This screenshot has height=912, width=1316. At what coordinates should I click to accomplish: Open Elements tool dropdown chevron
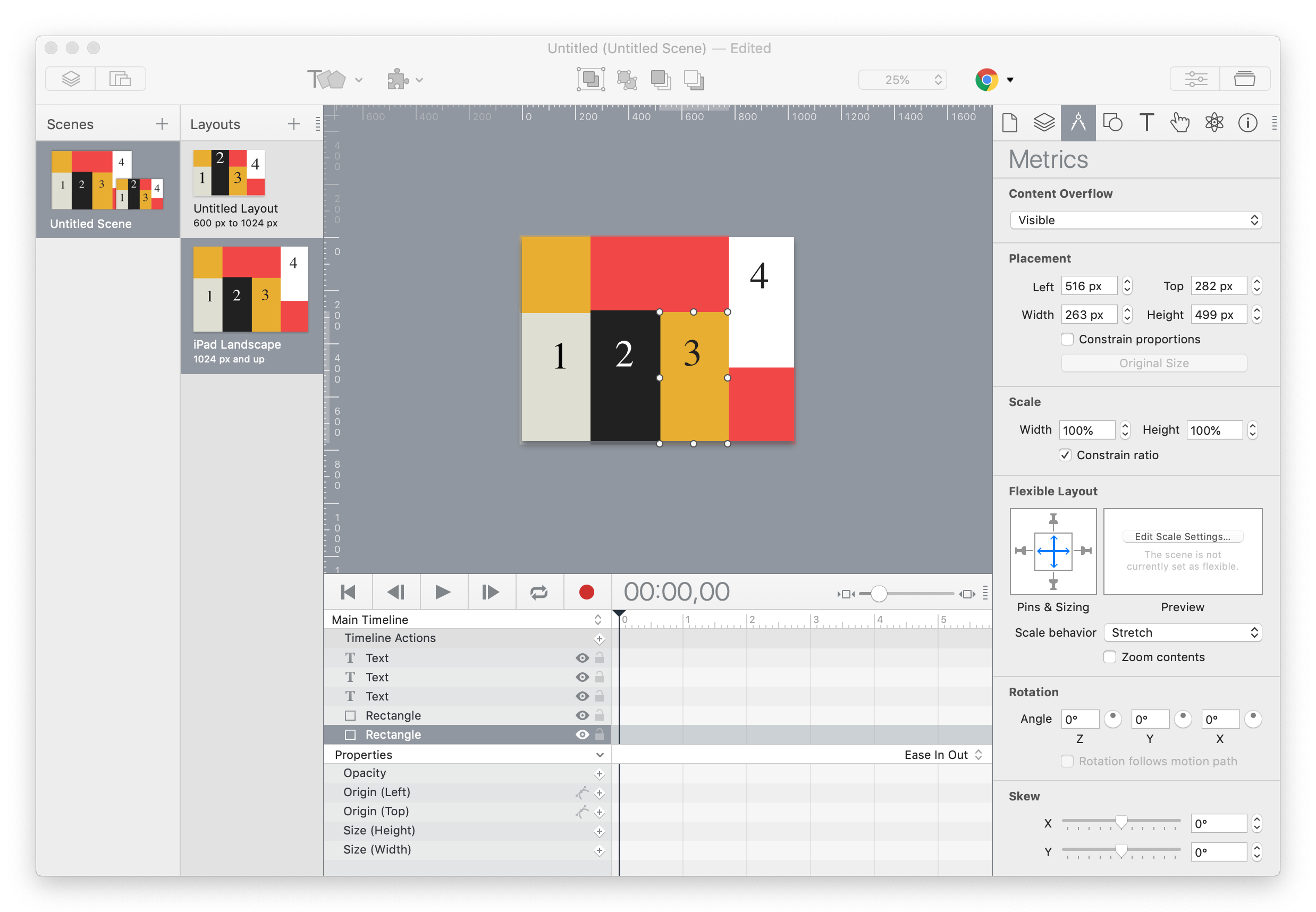tap(358, 80)
